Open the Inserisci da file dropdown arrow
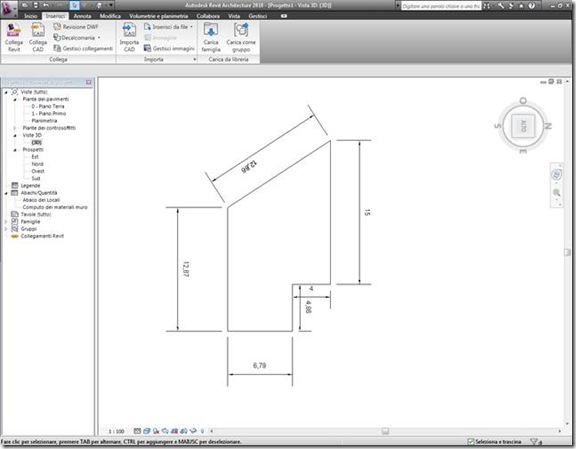 (x=191, y=27)
